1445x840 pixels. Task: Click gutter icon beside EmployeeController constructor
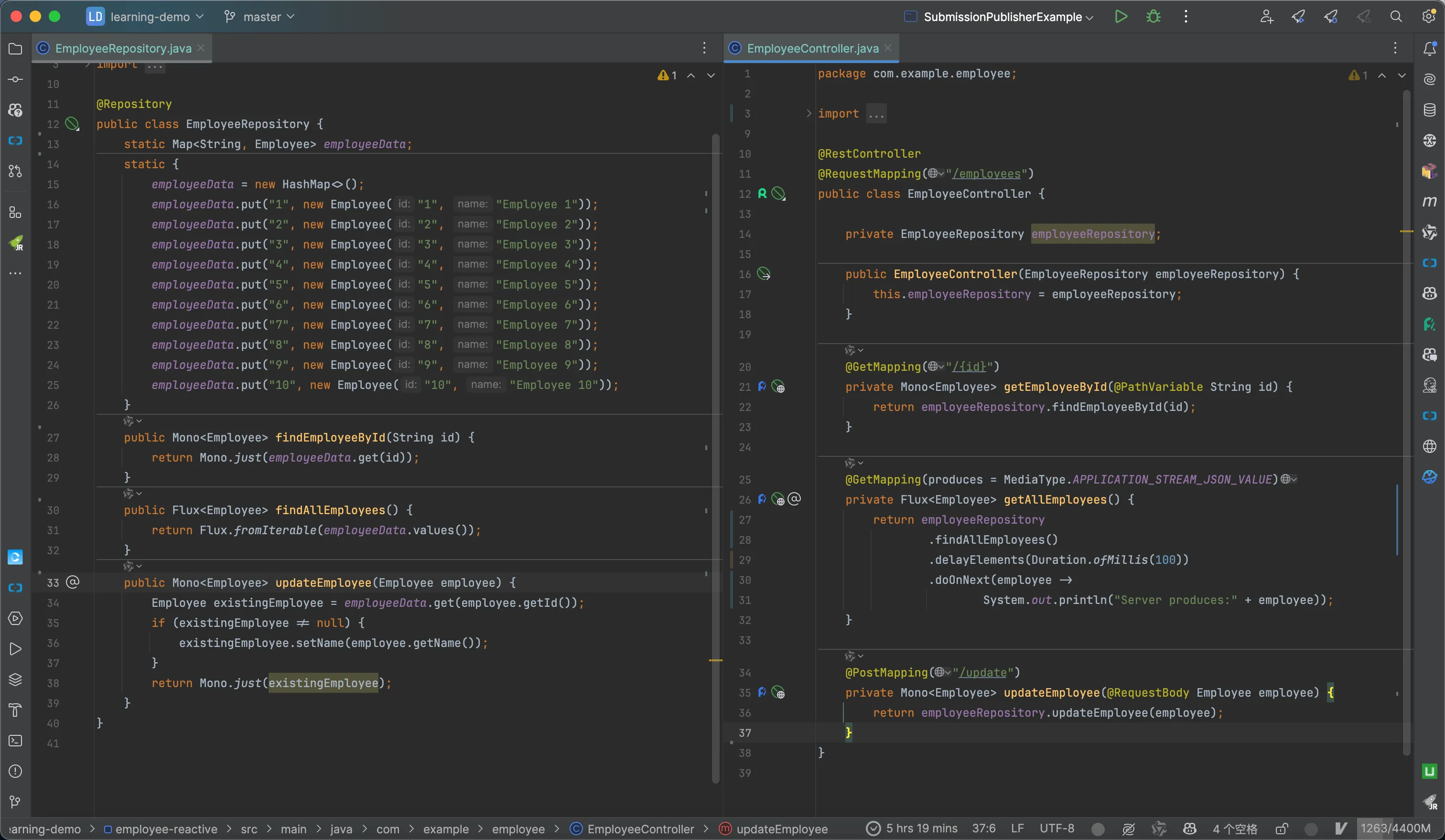click(764, 274)
